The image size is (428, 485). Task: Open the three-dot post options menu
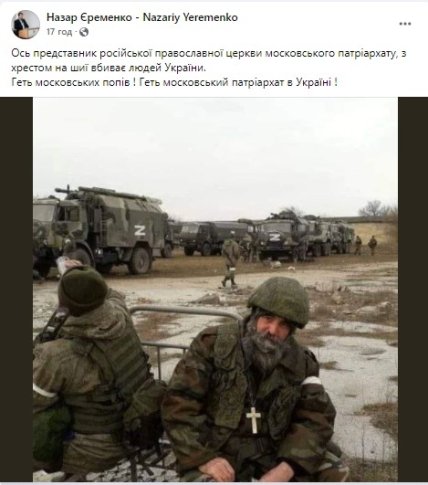[x=405, y=24]
